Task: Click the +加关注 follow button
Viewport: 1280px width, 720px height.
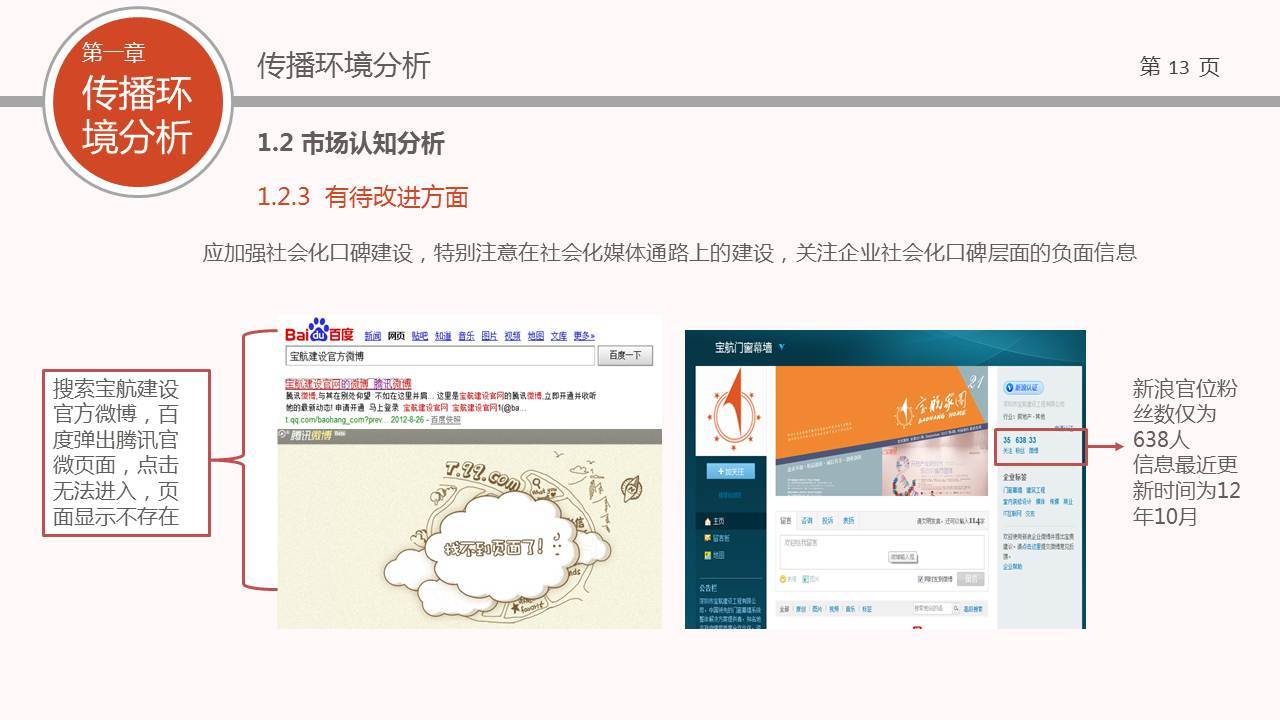Action: 731,471
